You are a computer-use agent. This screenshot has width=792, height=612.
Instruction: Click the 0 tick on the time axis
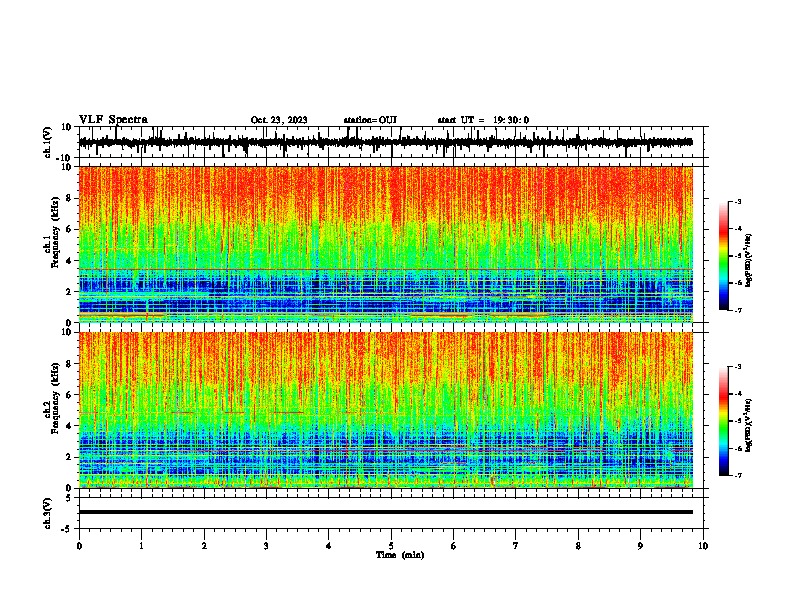tap(79, 546)
